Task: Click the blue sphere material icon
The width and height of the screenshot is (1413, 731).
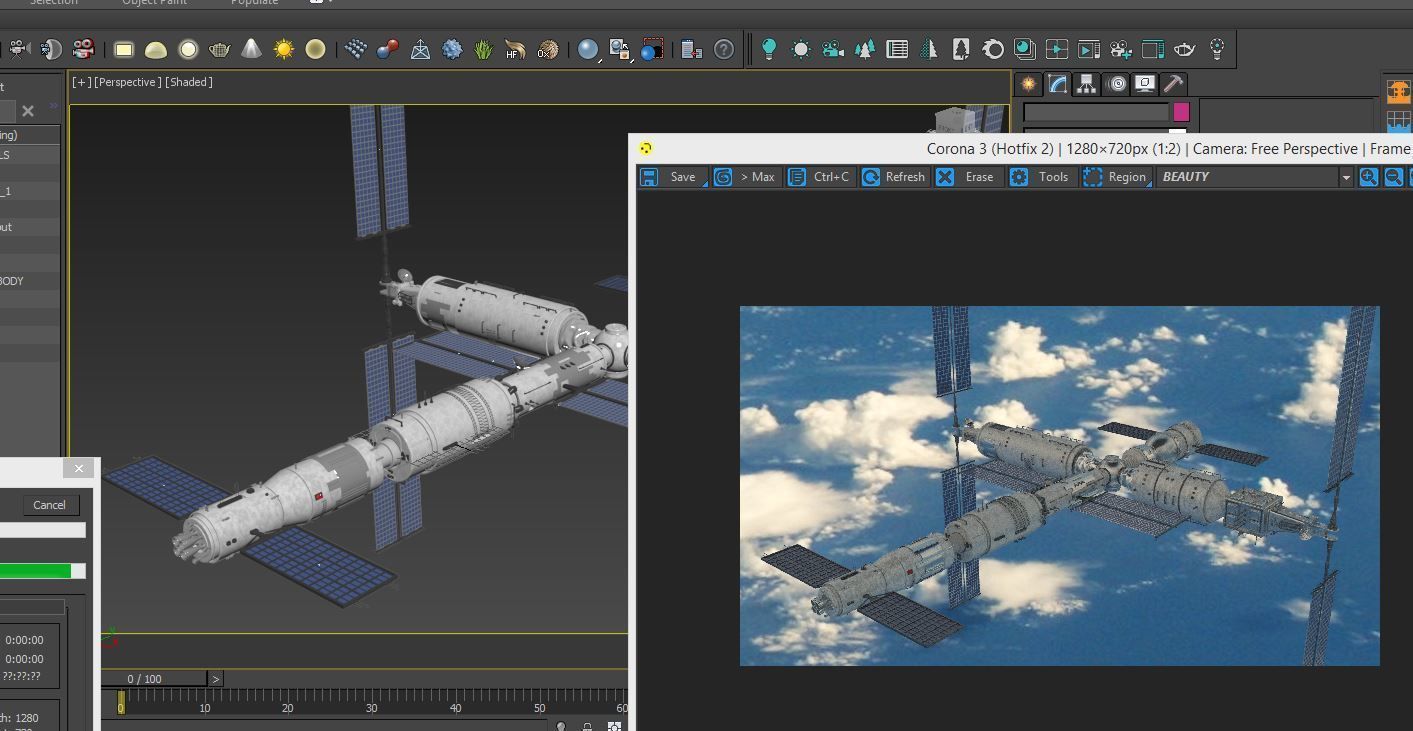Action: pyautogui.click(x=588, y=49)
